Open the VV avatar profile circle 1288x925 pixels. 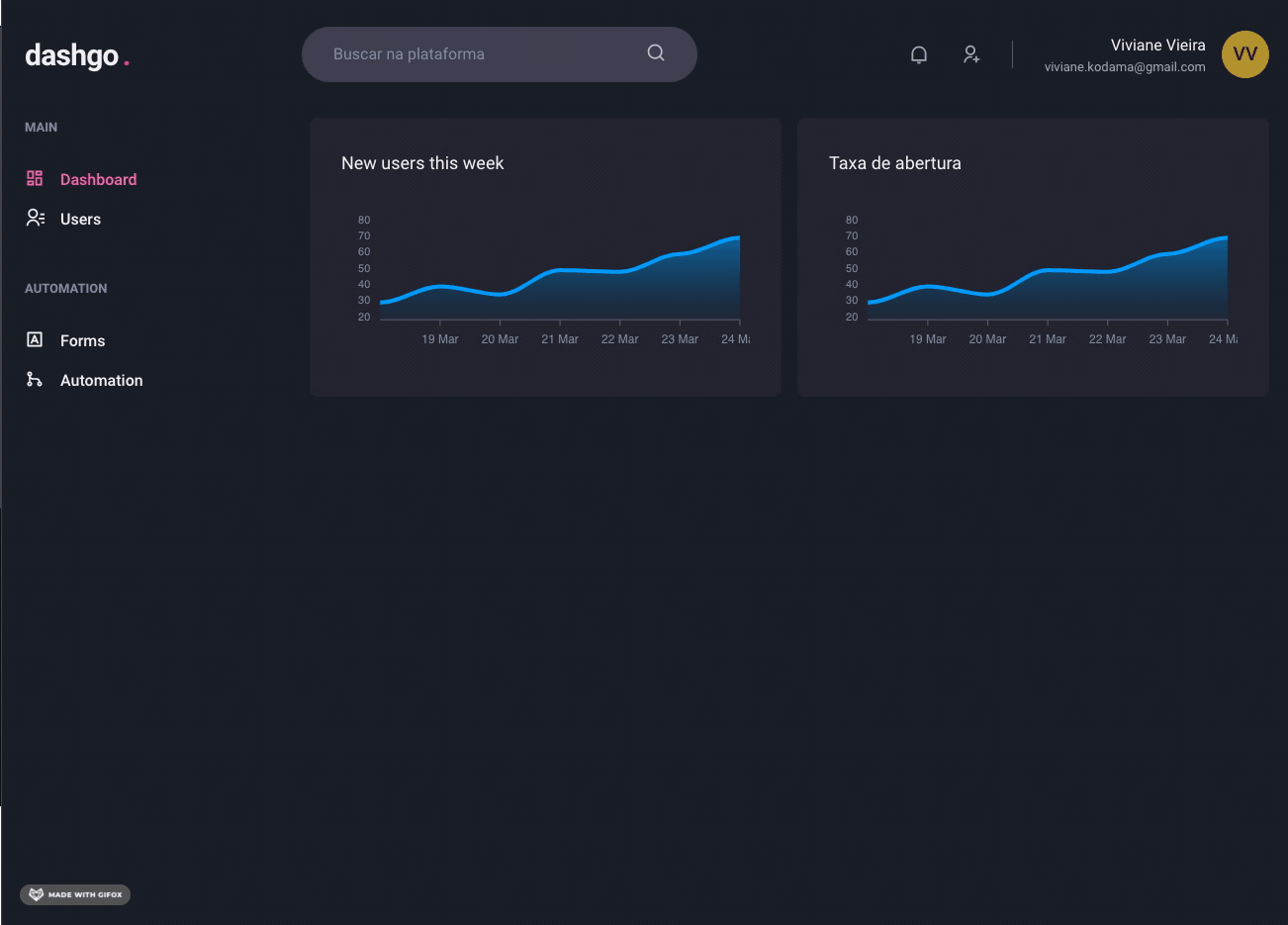click(x=1244, y=54)
